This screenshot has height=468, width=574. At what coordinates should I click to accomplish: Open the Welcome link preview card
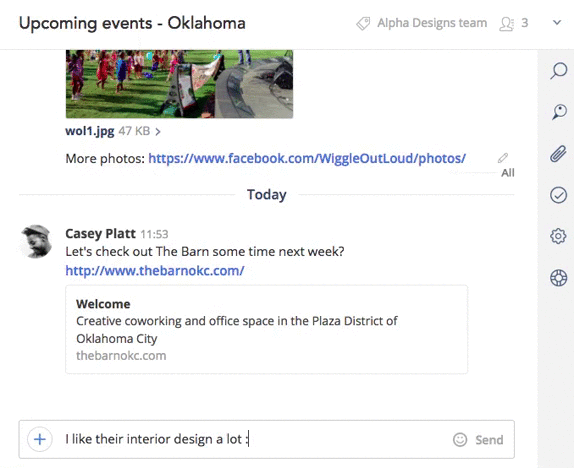(266, 329)
